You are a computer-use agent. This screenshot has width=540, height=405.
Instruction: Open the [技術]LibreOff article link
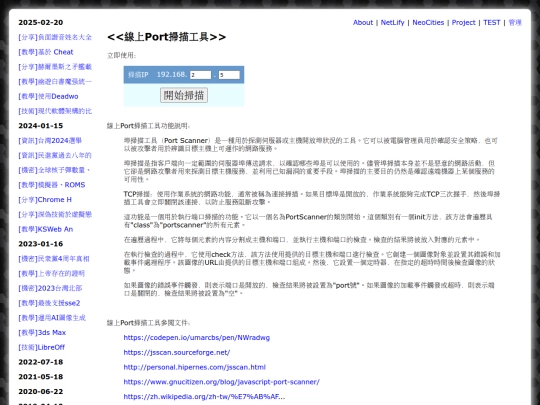[x=41, y=347]
